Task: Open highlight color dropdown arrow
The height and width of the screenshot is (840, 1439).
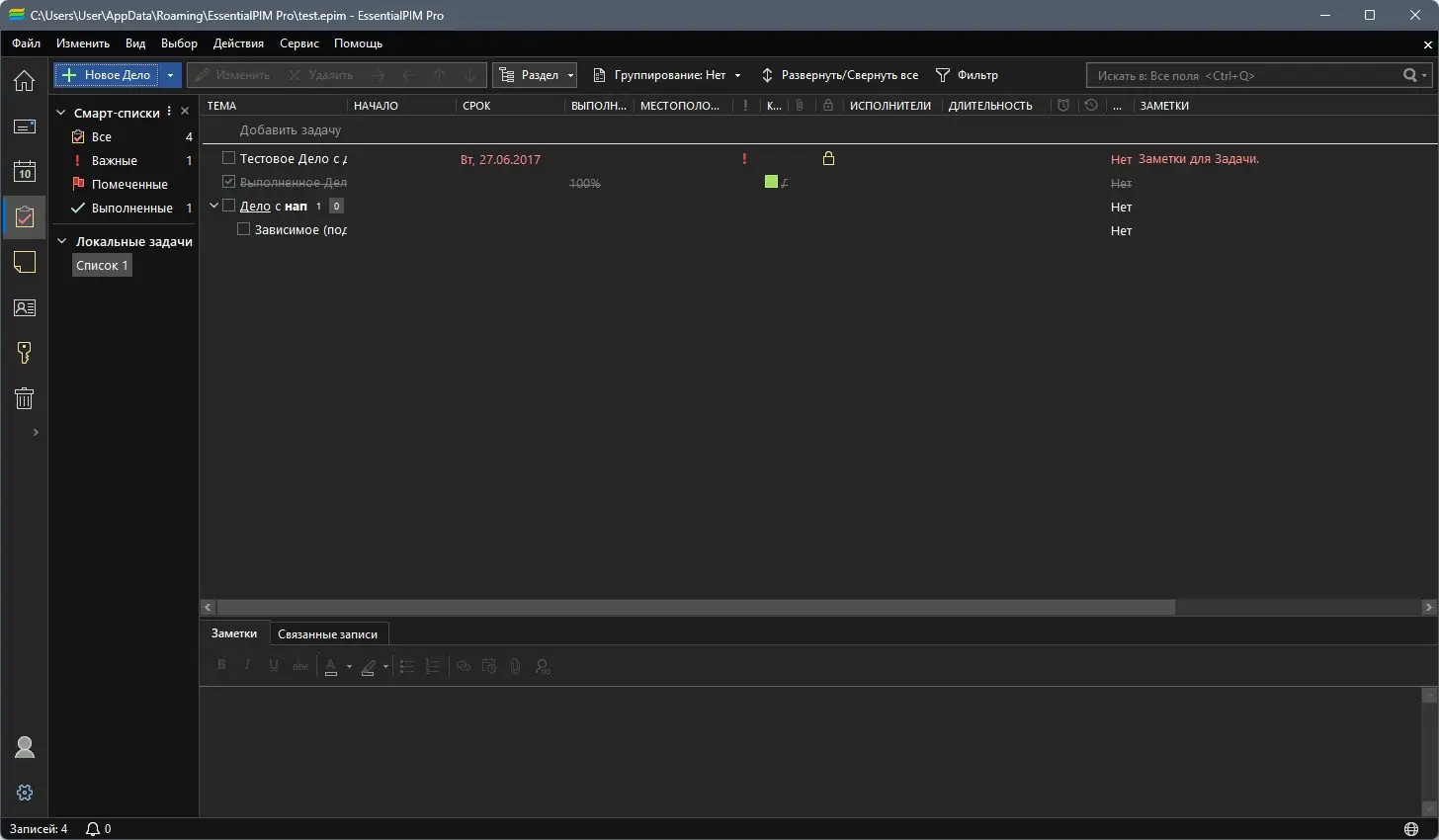Action: tap(385, 667)
